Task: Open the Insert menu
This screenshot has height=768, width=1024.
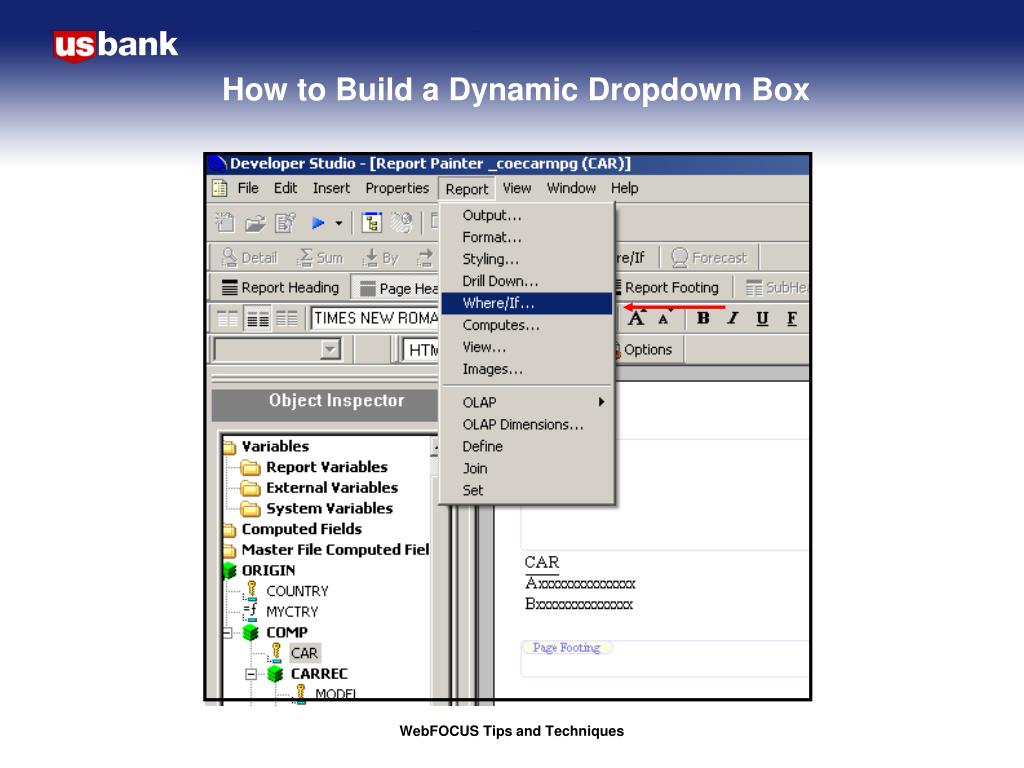Action: pyautogui.click(x=331, y=188)
